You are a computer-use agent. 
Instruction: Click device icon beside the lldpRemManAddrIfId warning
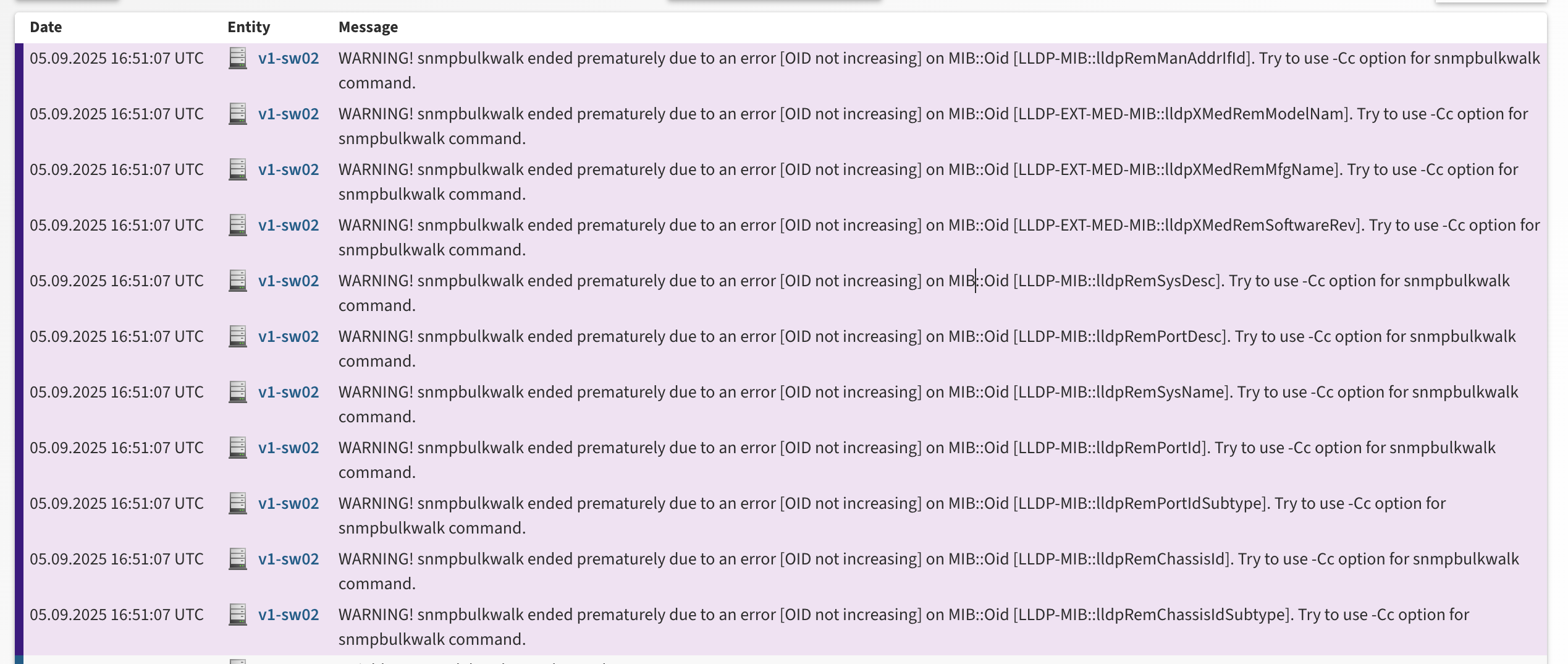[x=238, y=58]
